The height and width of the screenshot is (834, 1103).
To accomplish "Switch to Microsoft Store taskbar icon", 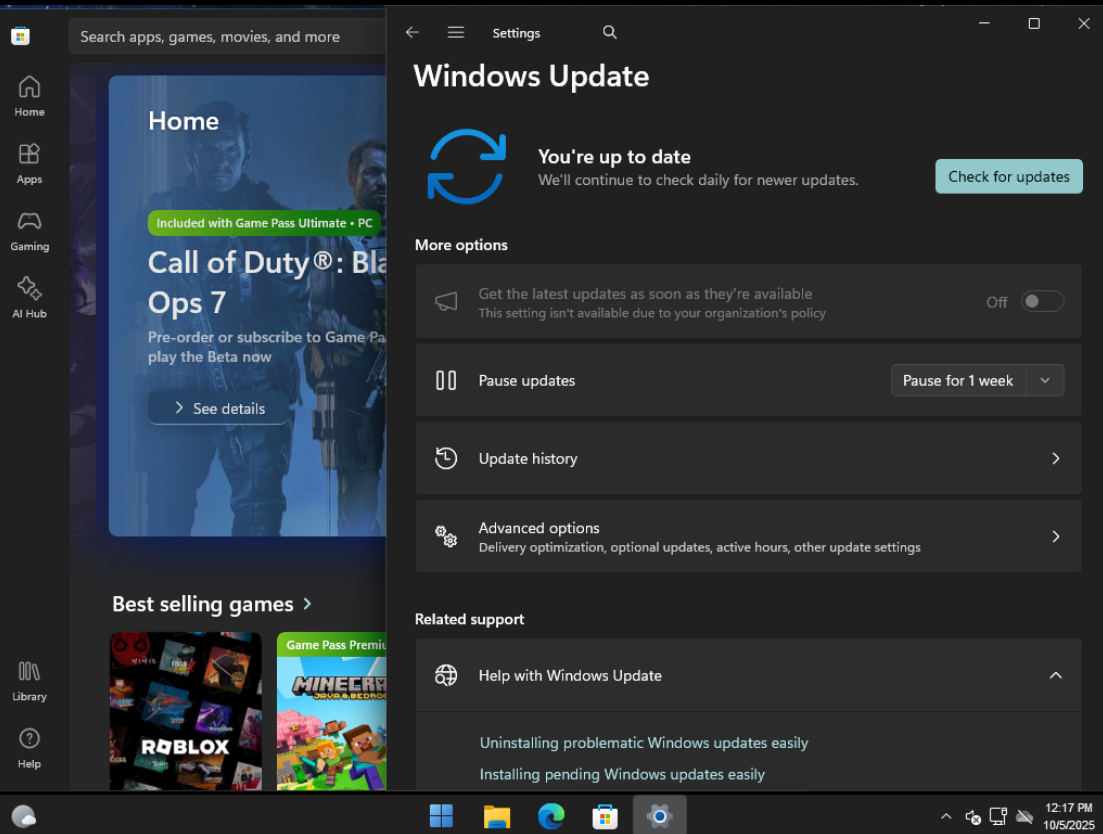I will pyautogui.click(x=605, y=816).
